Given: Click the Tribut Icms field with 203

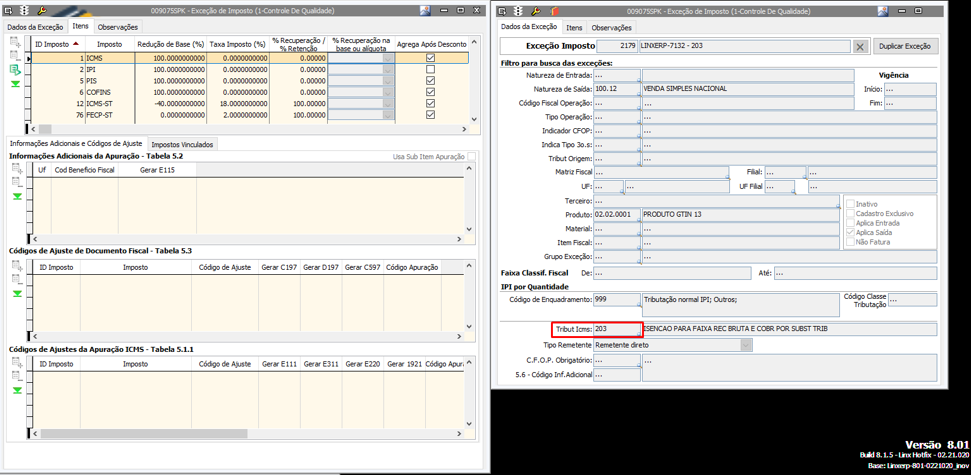Looking at the screenshot, I should 616,329.
